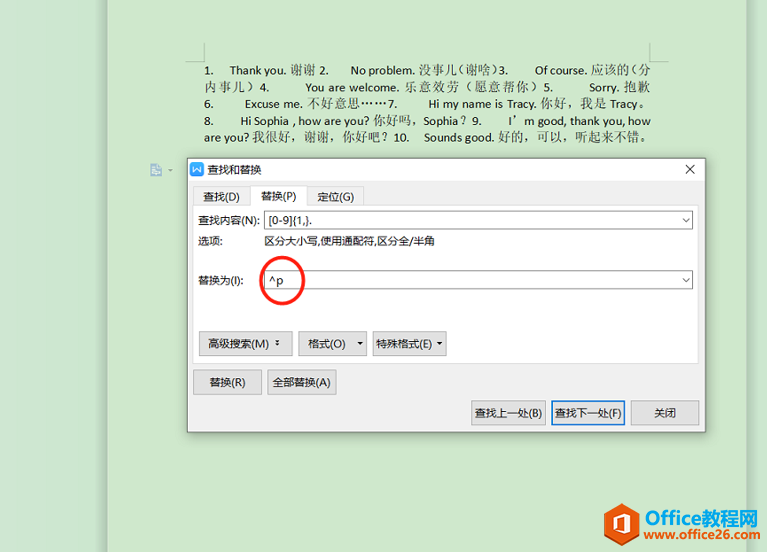Expand the 查找内容 dropdown arrow

(686, 220)
